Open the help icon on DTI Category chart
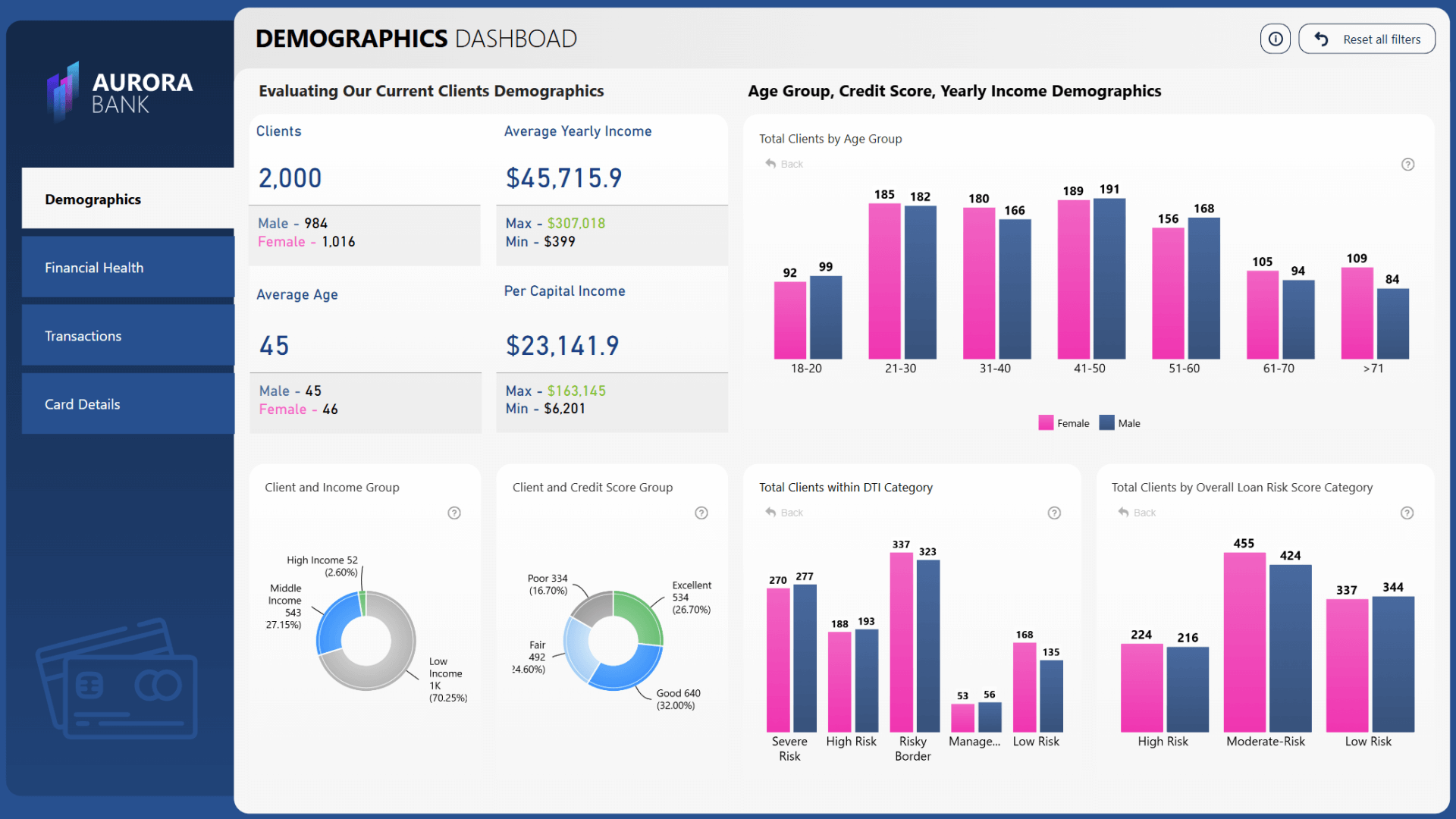Screen dimensions: 1456x819 1054,513
